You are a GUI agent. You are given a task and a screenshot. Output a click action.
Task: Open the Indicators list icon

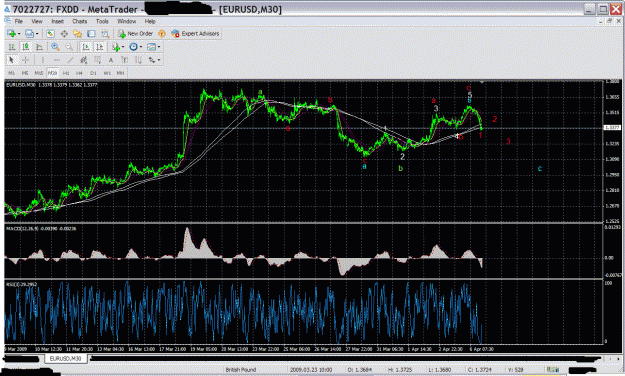(116, 47)
